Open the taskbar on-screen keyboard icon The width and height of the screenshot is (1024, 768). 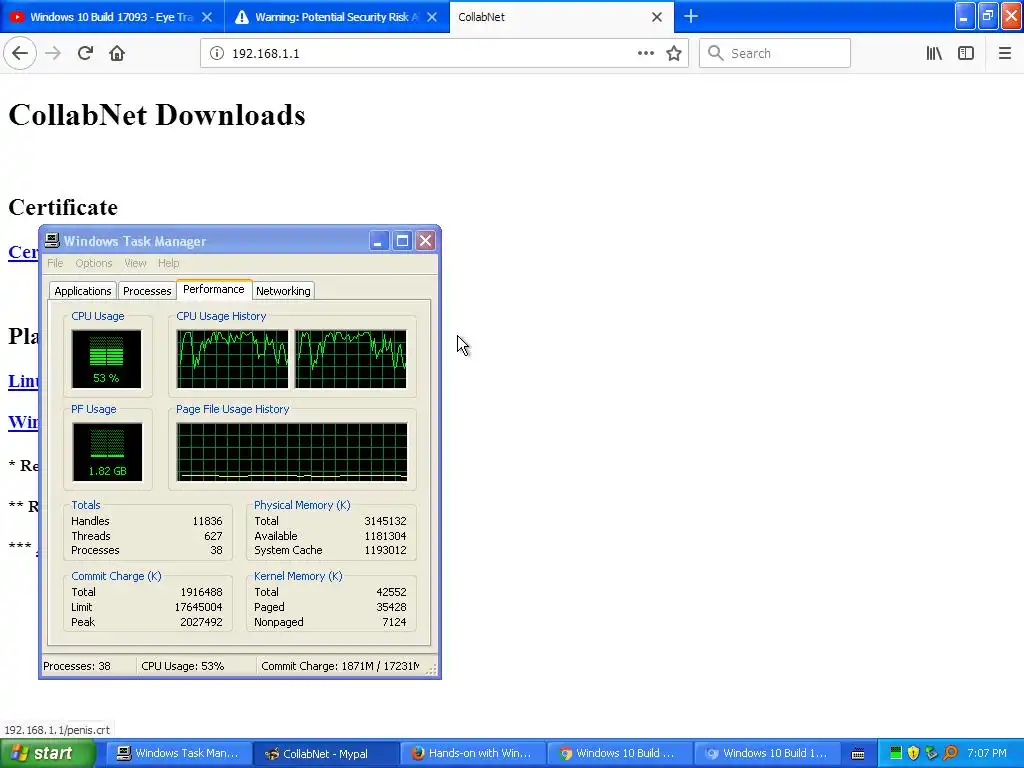(858, 754)
